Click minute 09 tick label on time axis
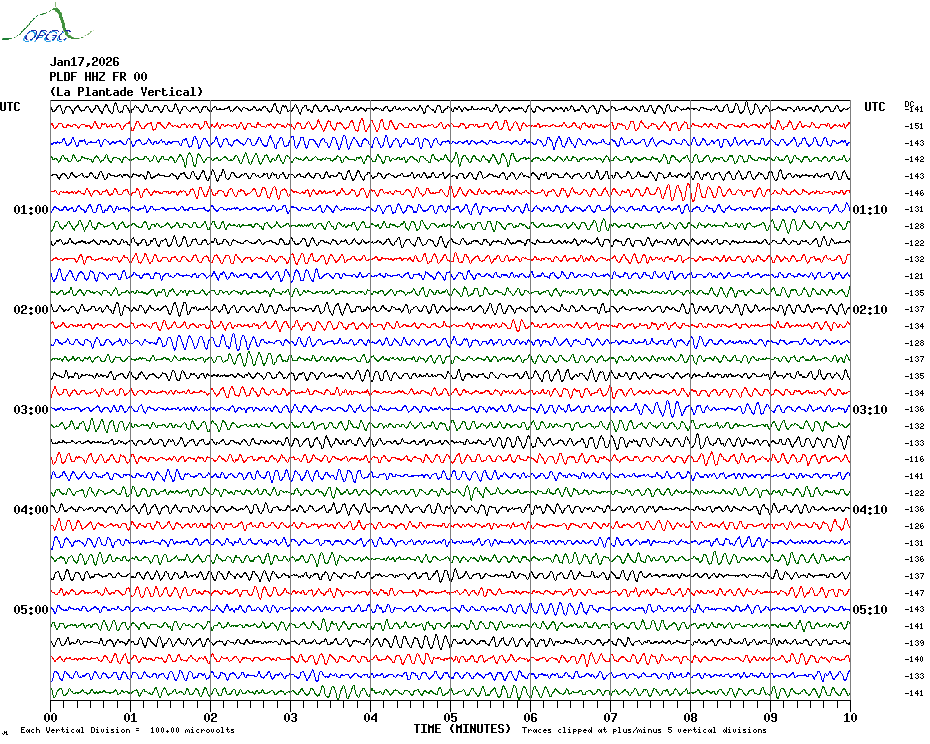This screenshot has height=744, width=930. [x=770, y=718]
